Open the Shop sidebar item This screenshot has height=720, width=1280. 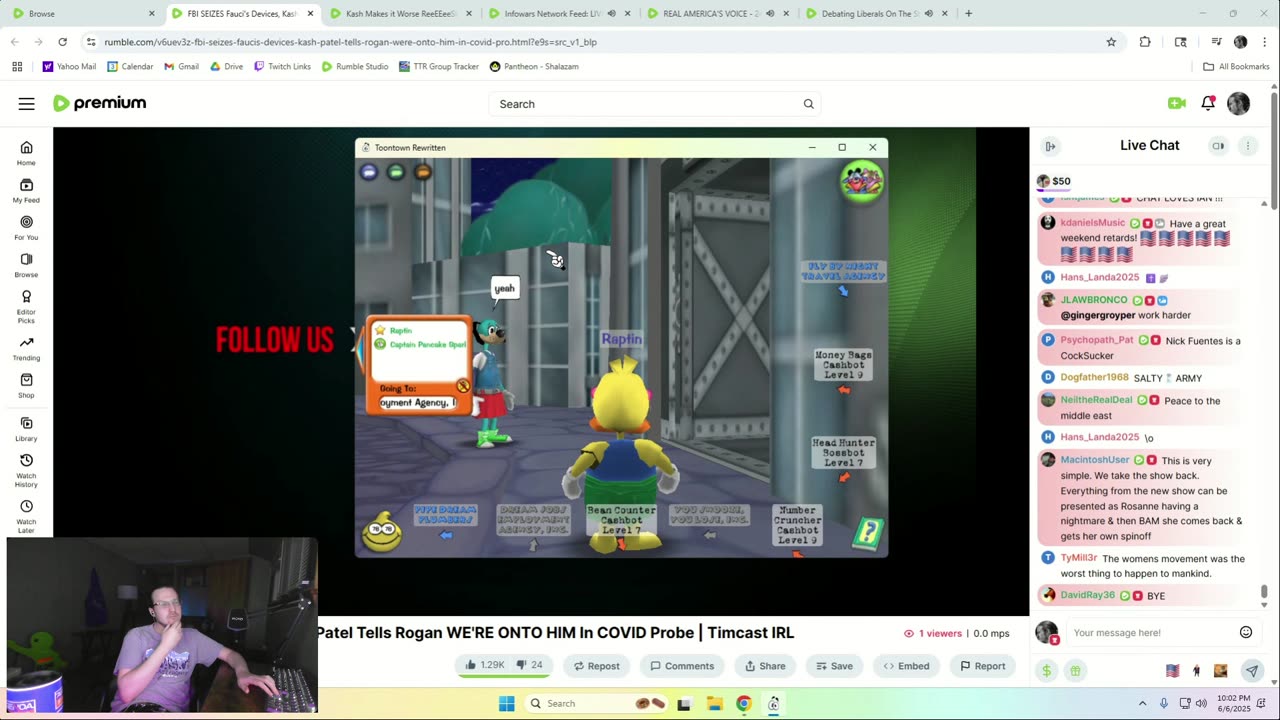click(26, 386)
